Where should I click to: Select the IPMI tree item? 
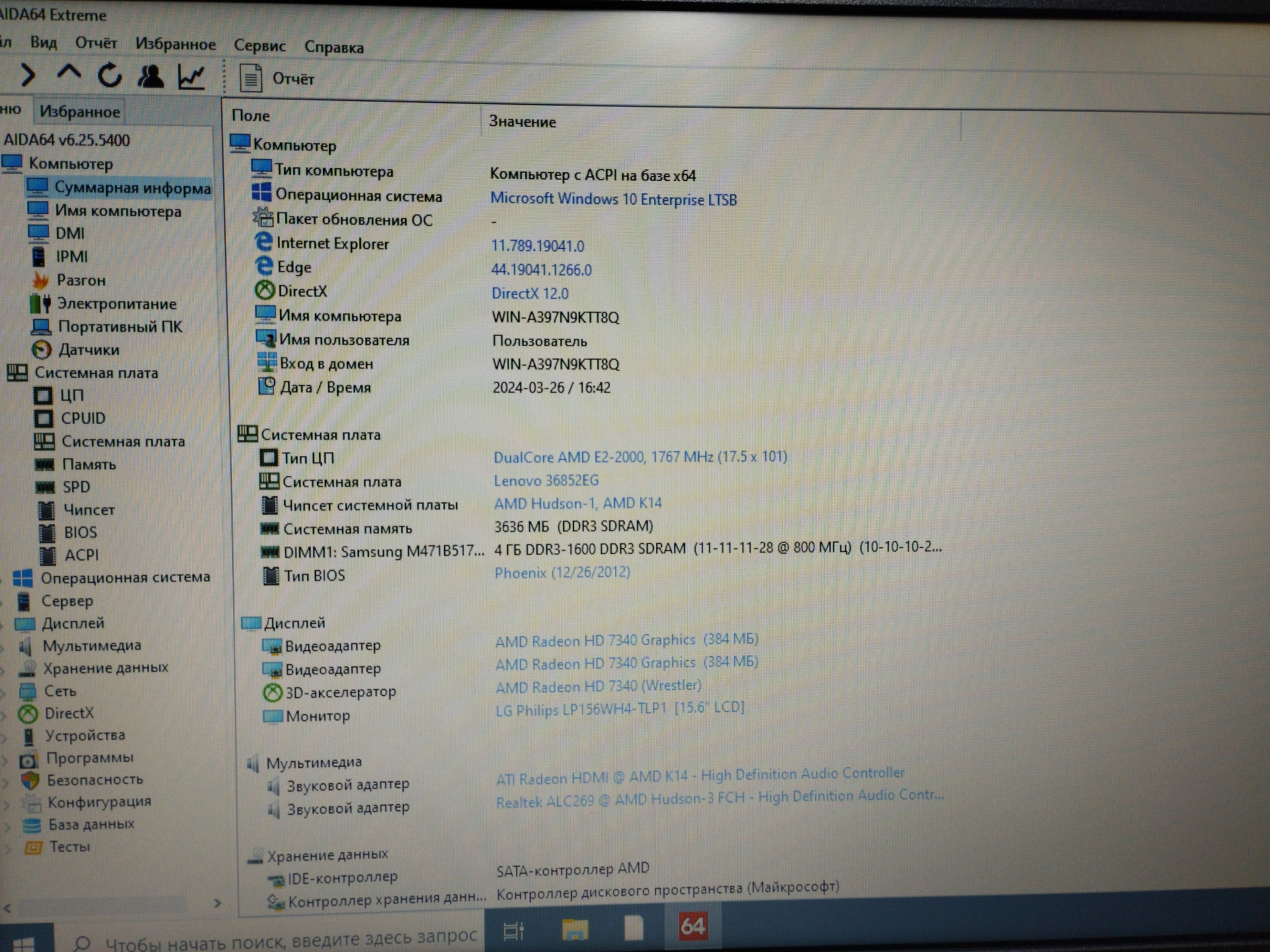point(71,257)
